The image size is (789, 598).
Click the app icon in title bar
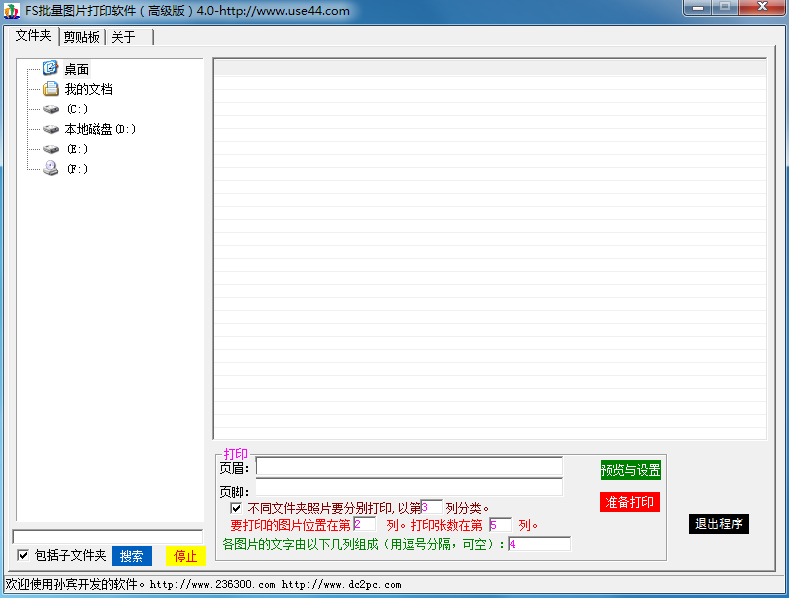[x=12, y=11]
